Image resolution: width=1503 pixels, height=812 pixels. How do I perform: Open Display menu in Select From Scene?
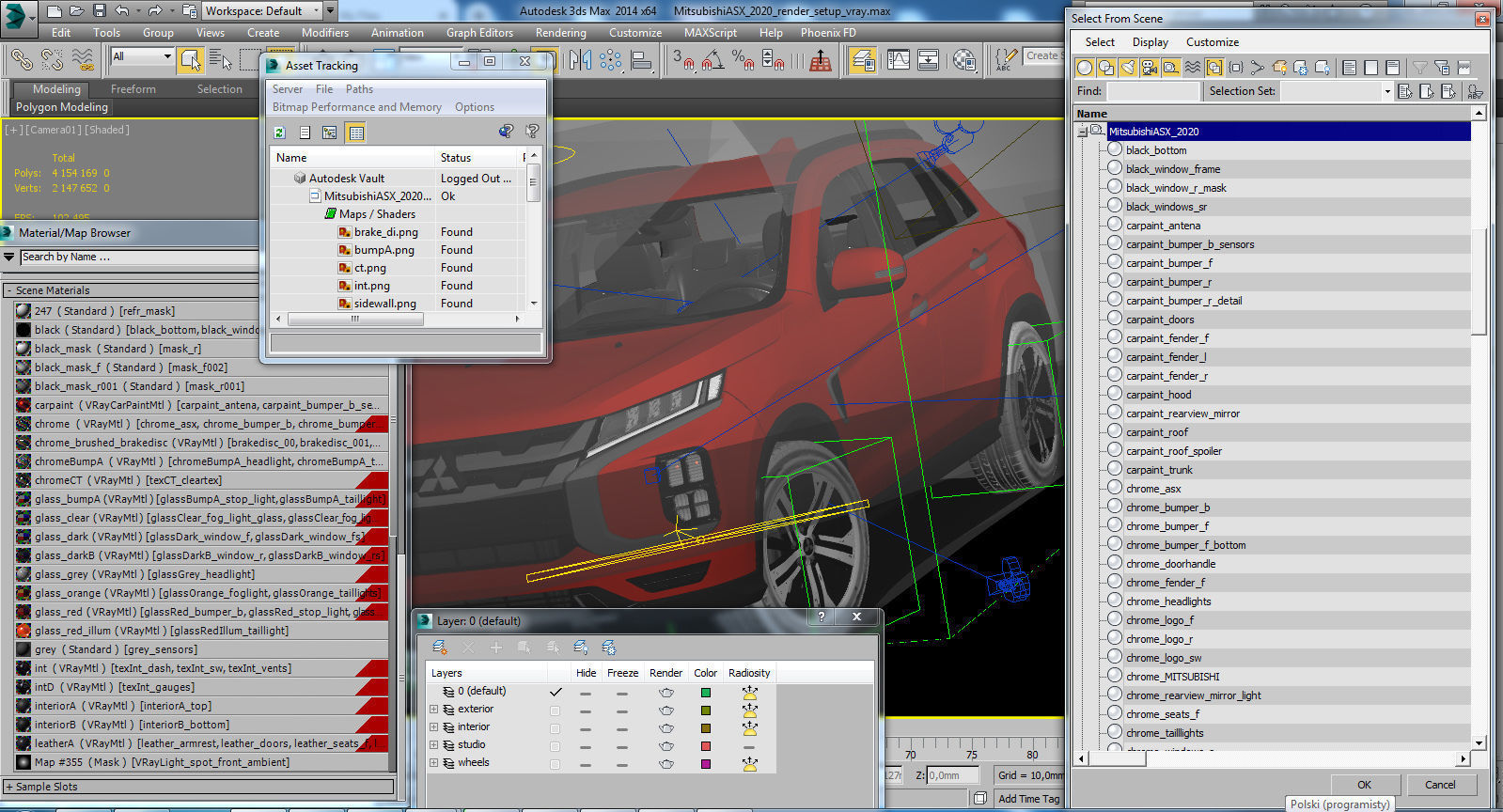1150,42
